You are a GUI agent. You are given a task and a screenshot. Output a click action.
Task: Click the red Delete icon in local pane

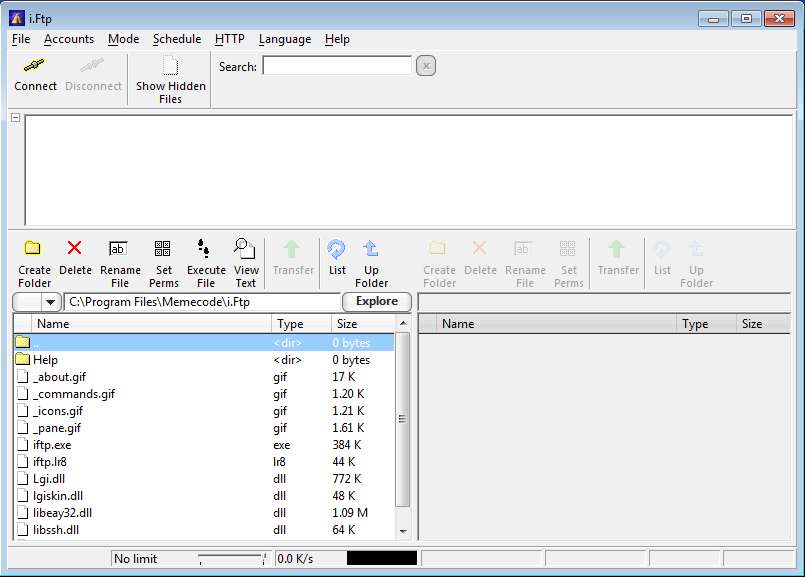point(74,249)
